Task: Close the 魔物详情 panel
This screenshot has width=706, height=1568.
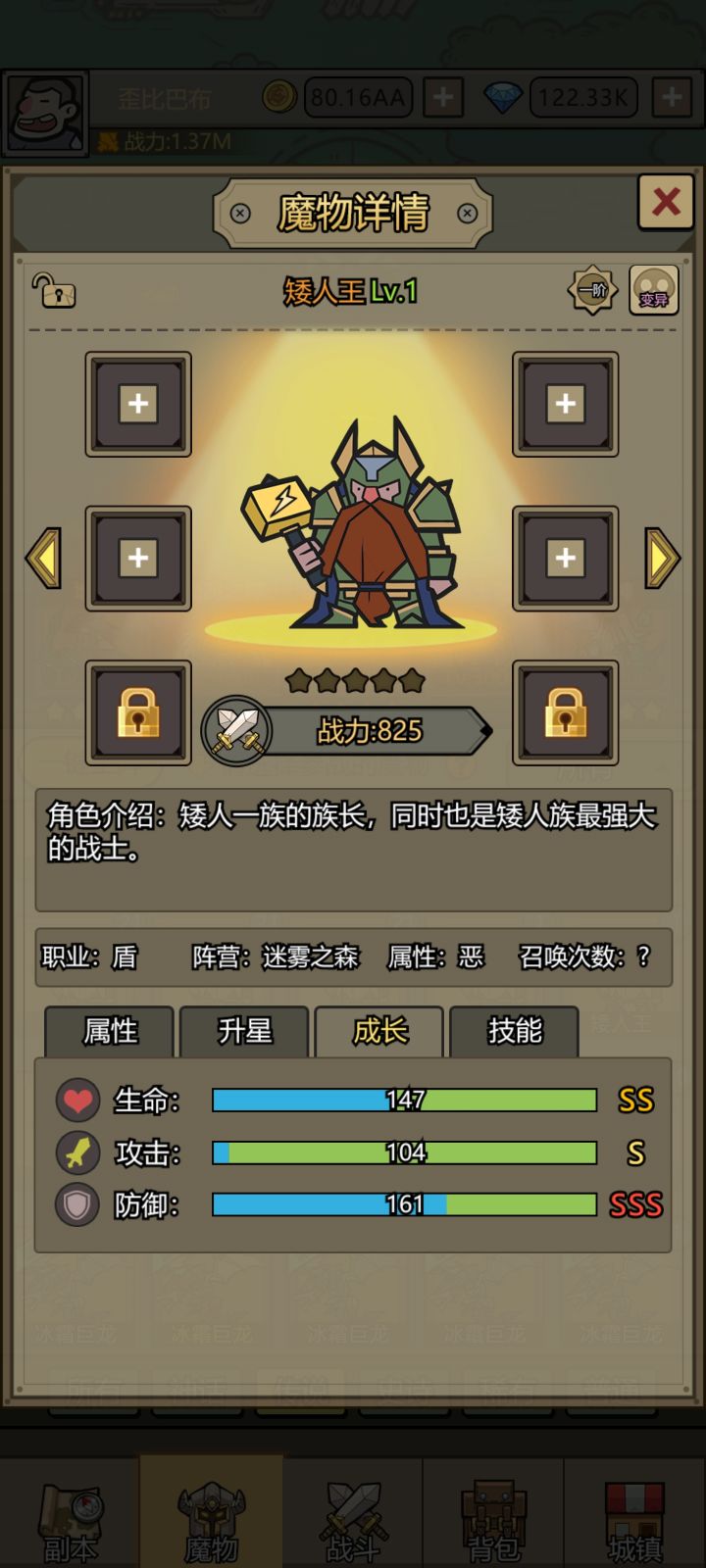Action: point(666,202)
